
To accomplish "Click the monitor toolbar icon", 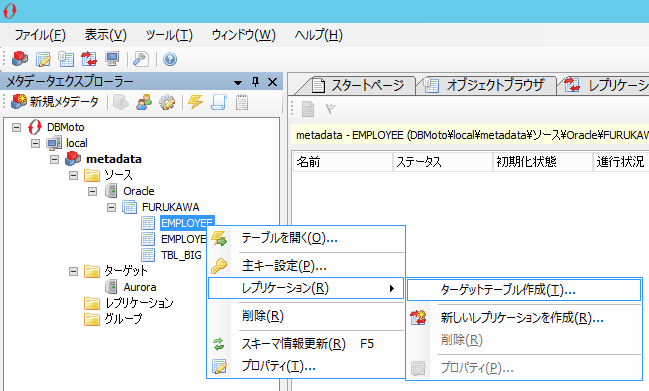I will [112, 59].
